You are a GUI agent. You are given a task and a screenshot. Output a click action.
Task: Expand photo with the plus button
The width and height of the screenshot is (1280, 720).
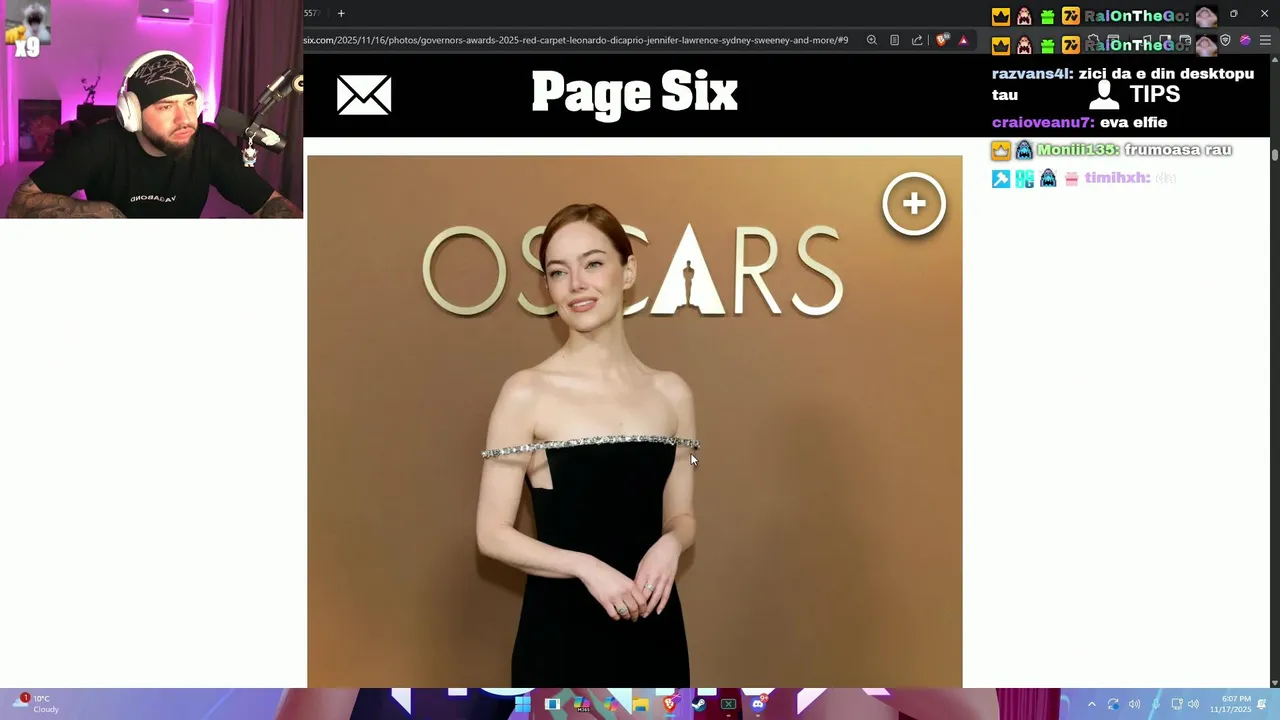click(914, 204)
